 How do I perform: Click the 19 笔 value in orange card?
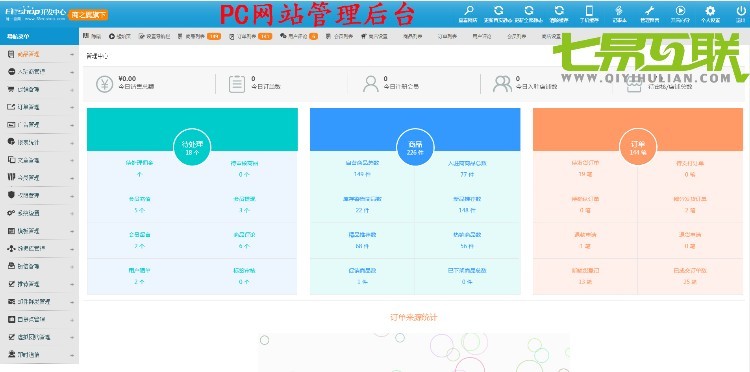click(x=585, y=175)
